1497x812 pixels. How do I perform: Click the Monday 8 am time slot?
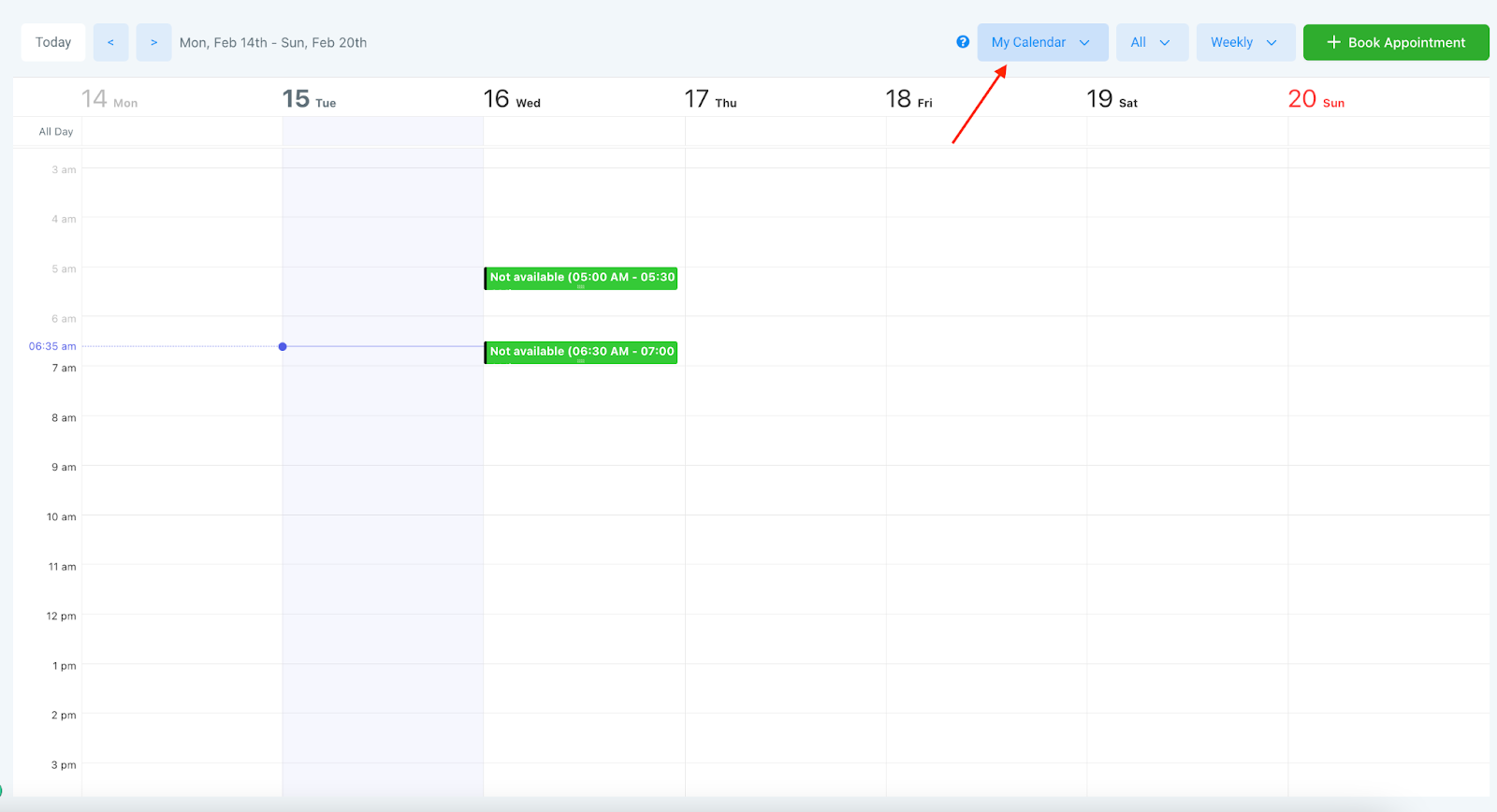182,440
